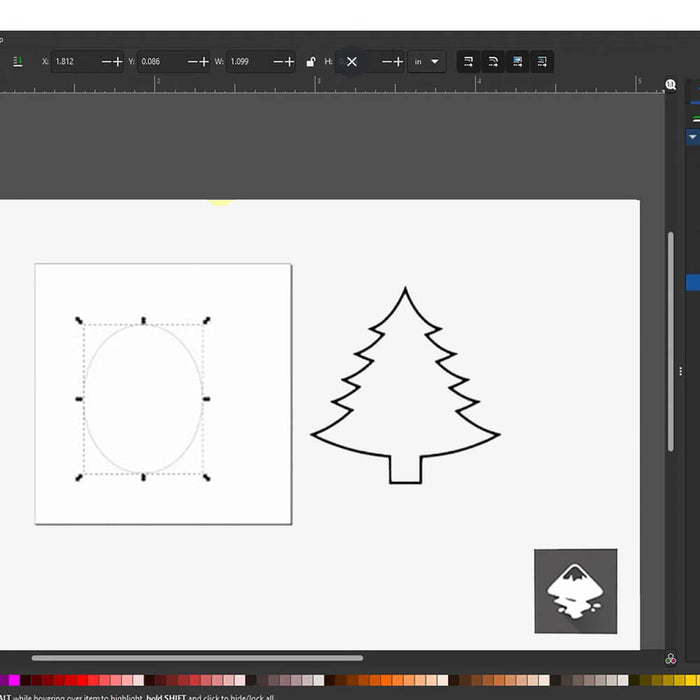This screenshot has width=700, height=700.
Task: Select the Christmas tree outline shape
Action: coord(405,386)
